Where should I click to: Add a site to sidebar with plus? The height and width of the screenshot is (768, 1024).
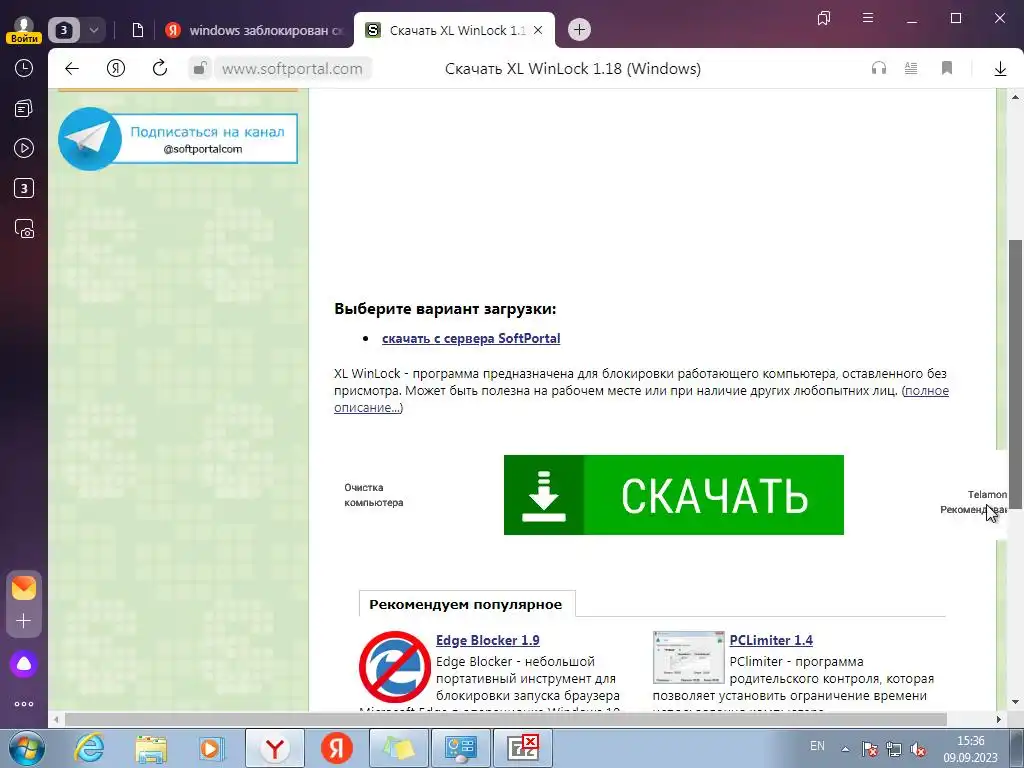[24, 620]
